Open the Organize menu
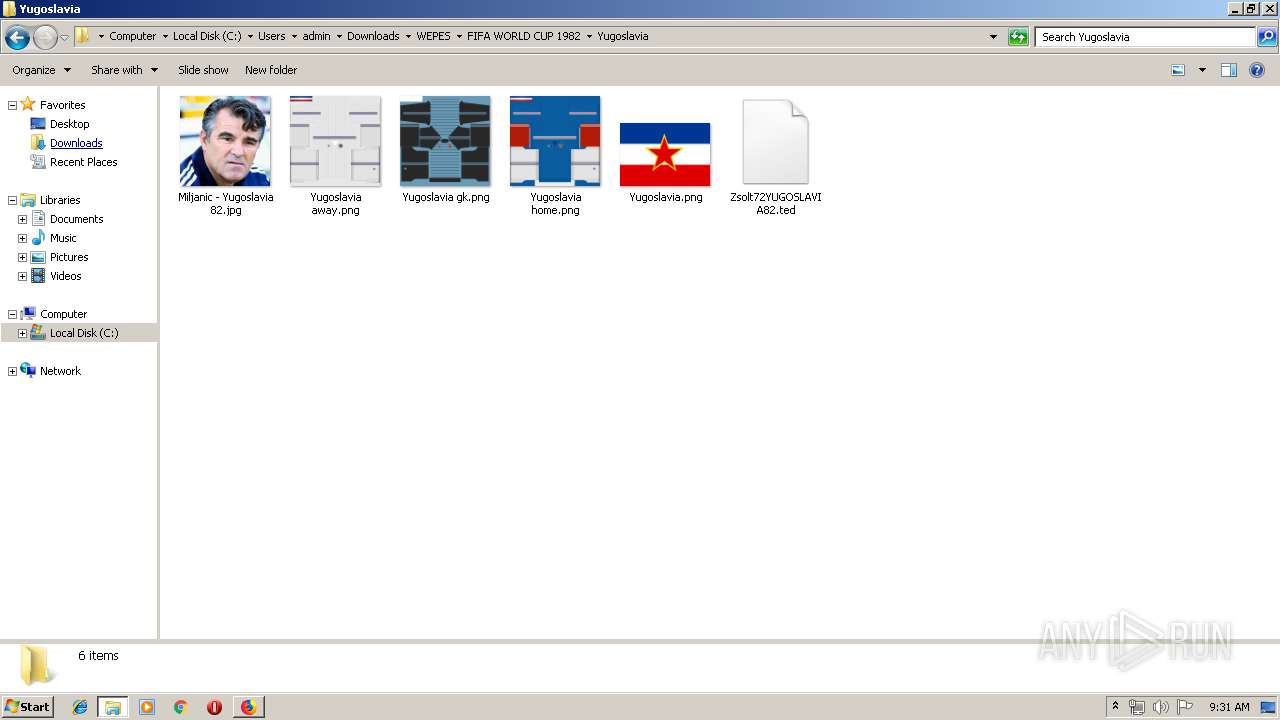This screenshot has height=720, width=1280. [41, 70]
